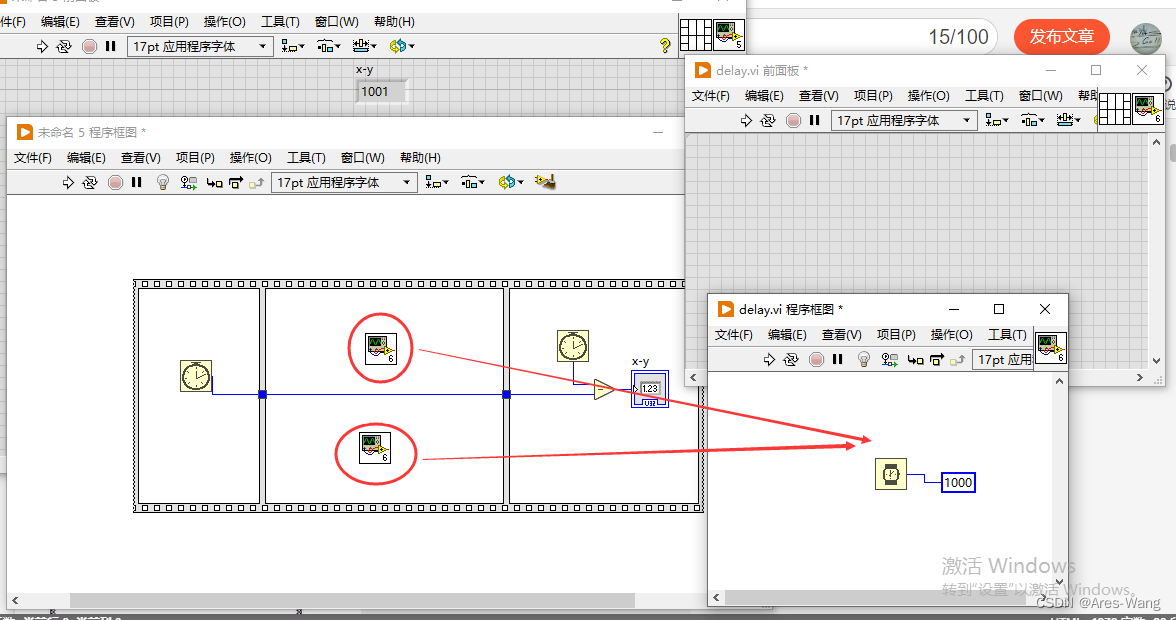Image resolution: width=1176 pixels, height=620 pixels.
Task: Click Run Continuously in delay.vi block diagram
Action: point(791,360)
